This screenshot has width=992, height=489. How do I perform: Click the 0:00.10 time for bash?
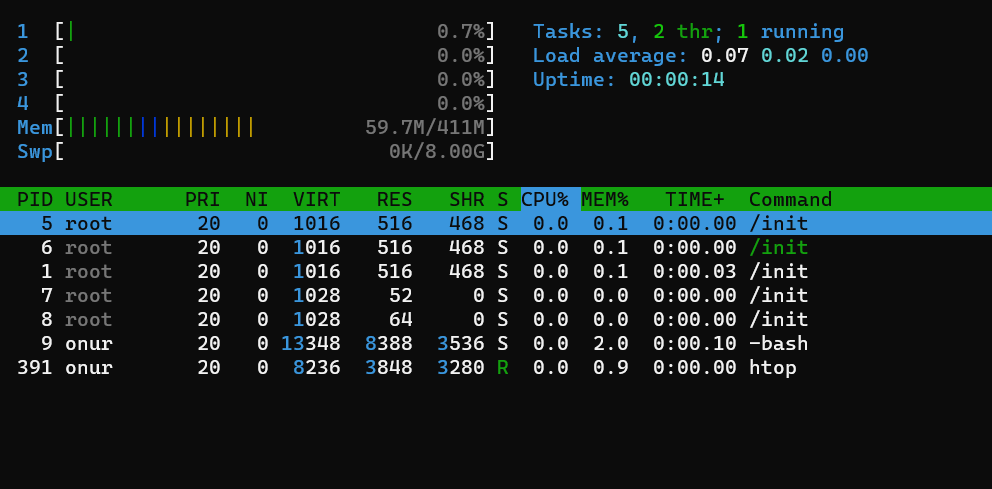(x=695, y=344)
